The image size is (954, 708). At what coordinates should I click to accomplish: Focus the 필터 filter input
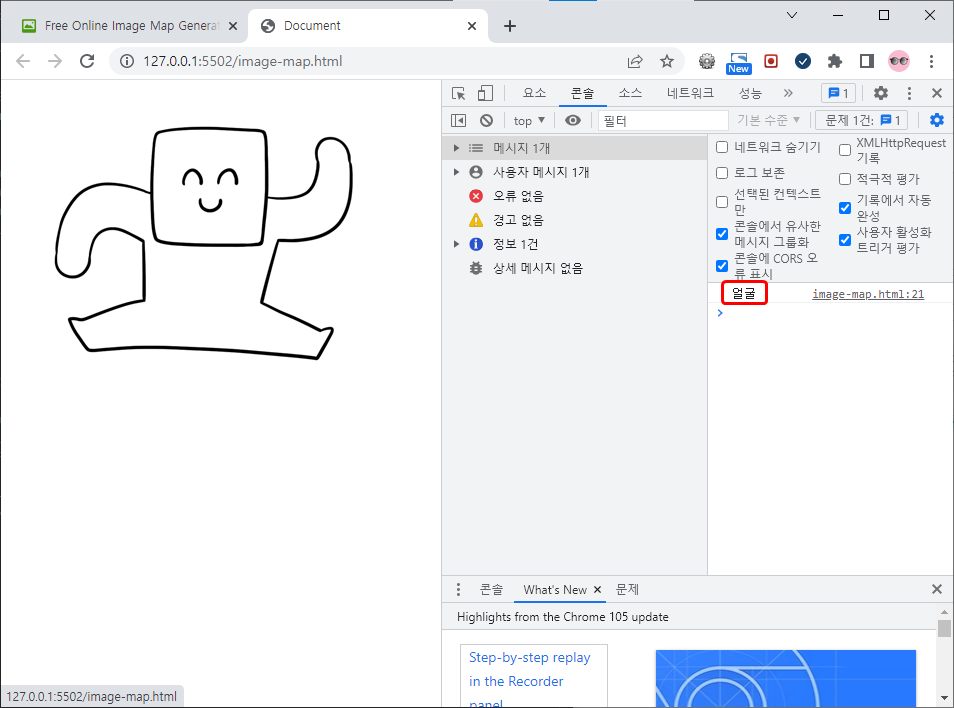point(663,120)
